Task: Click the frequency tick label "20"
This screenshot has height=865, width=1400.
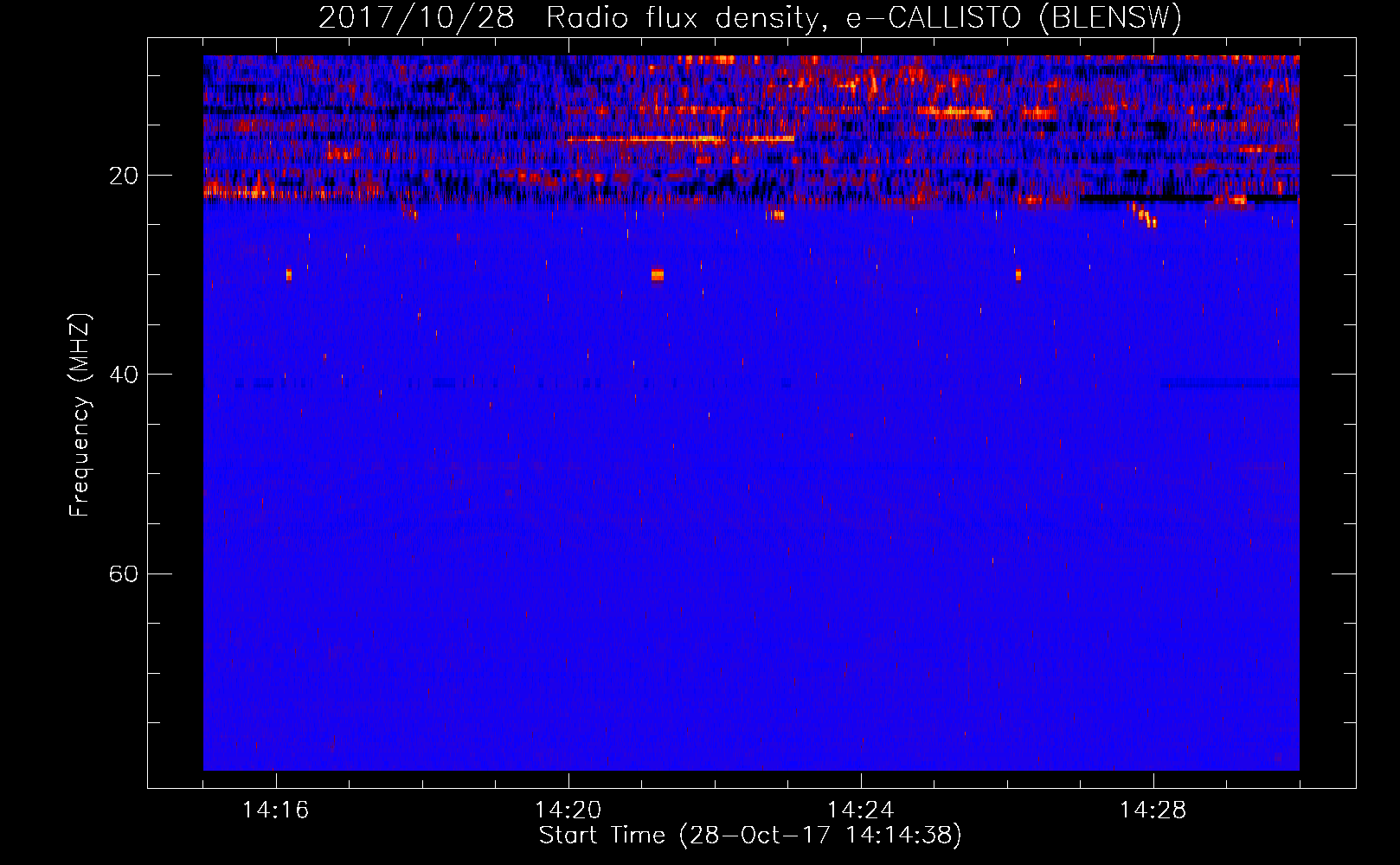Action: (124, 176)
